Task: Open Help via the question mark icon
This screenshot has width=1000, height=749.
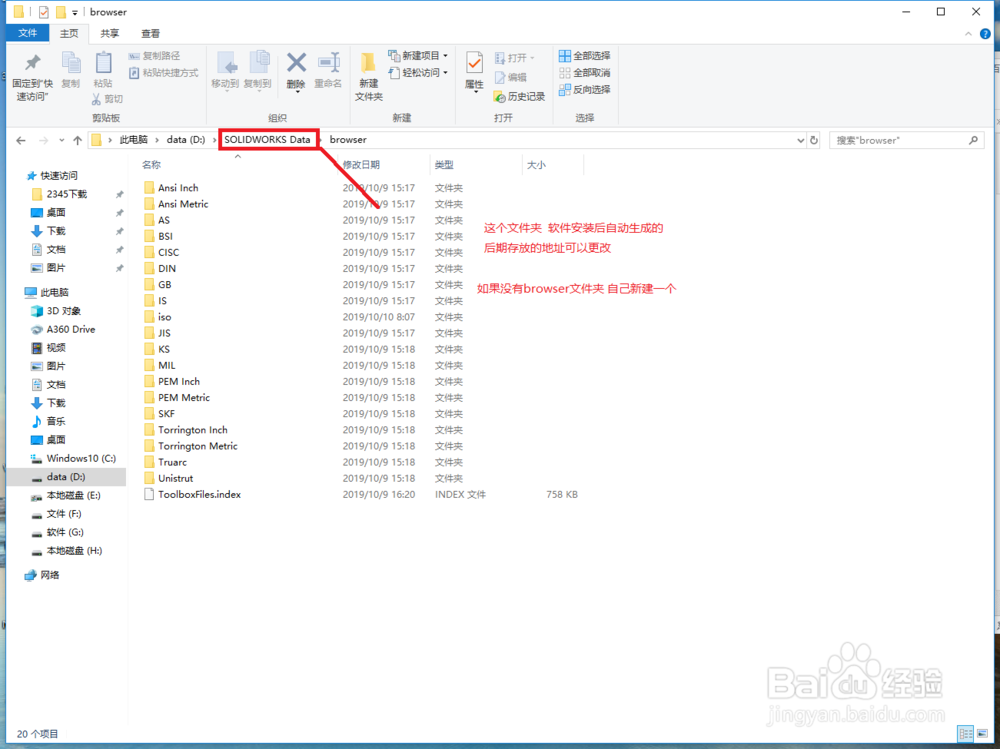Action: tap(985, 34)
